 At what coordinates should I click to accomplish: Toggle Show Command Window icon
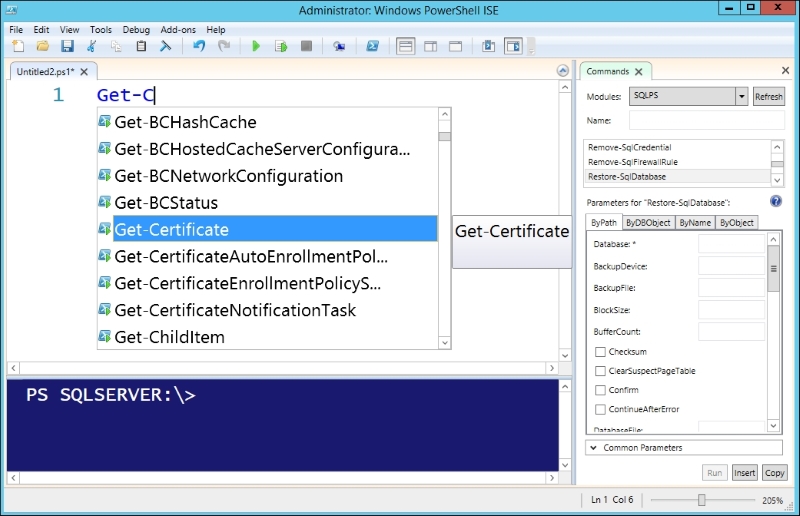(x=488, y=46)
